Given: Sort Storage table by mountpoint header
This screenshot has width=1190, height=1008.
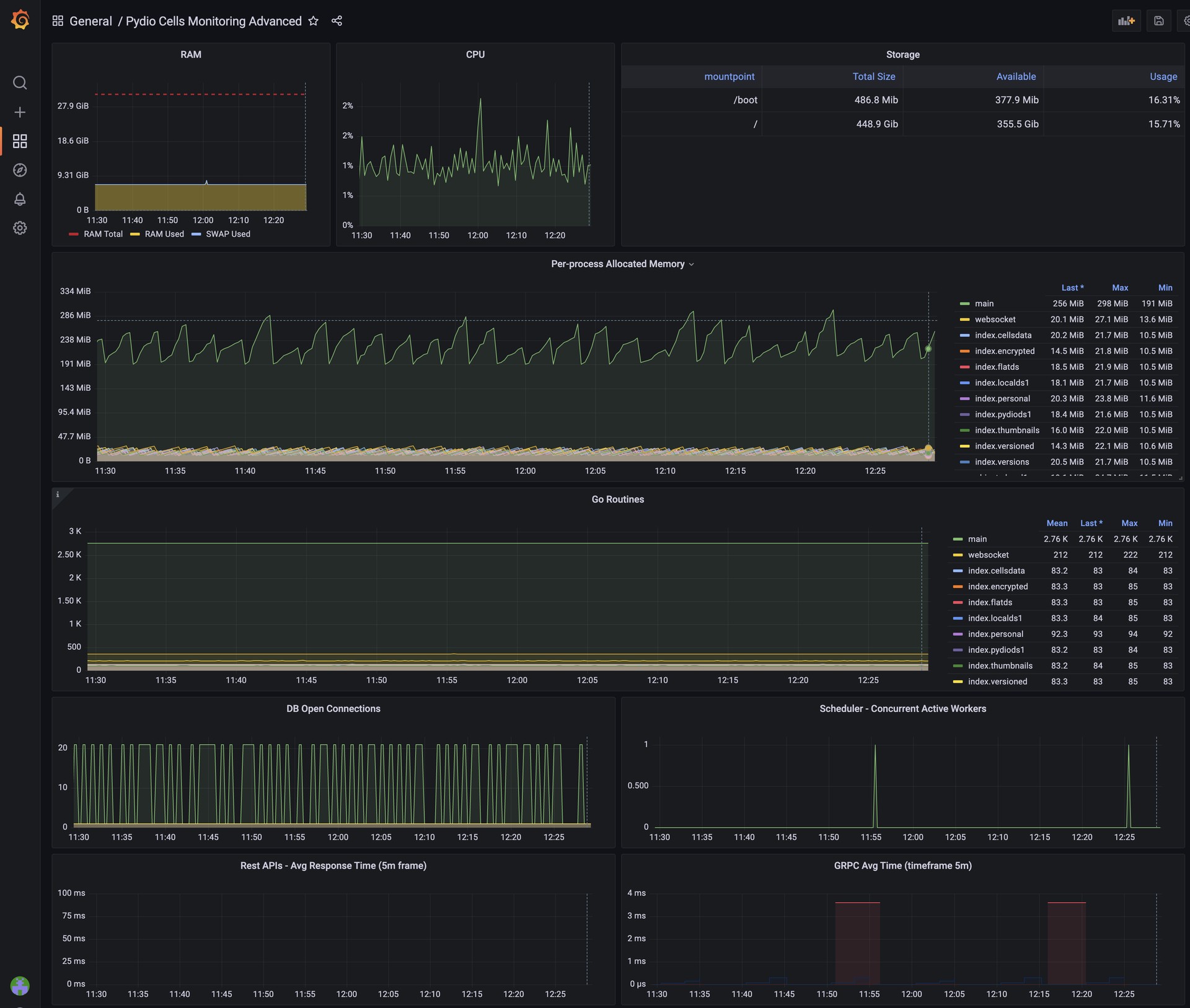Looking at the screenshot, I should 729,77.
